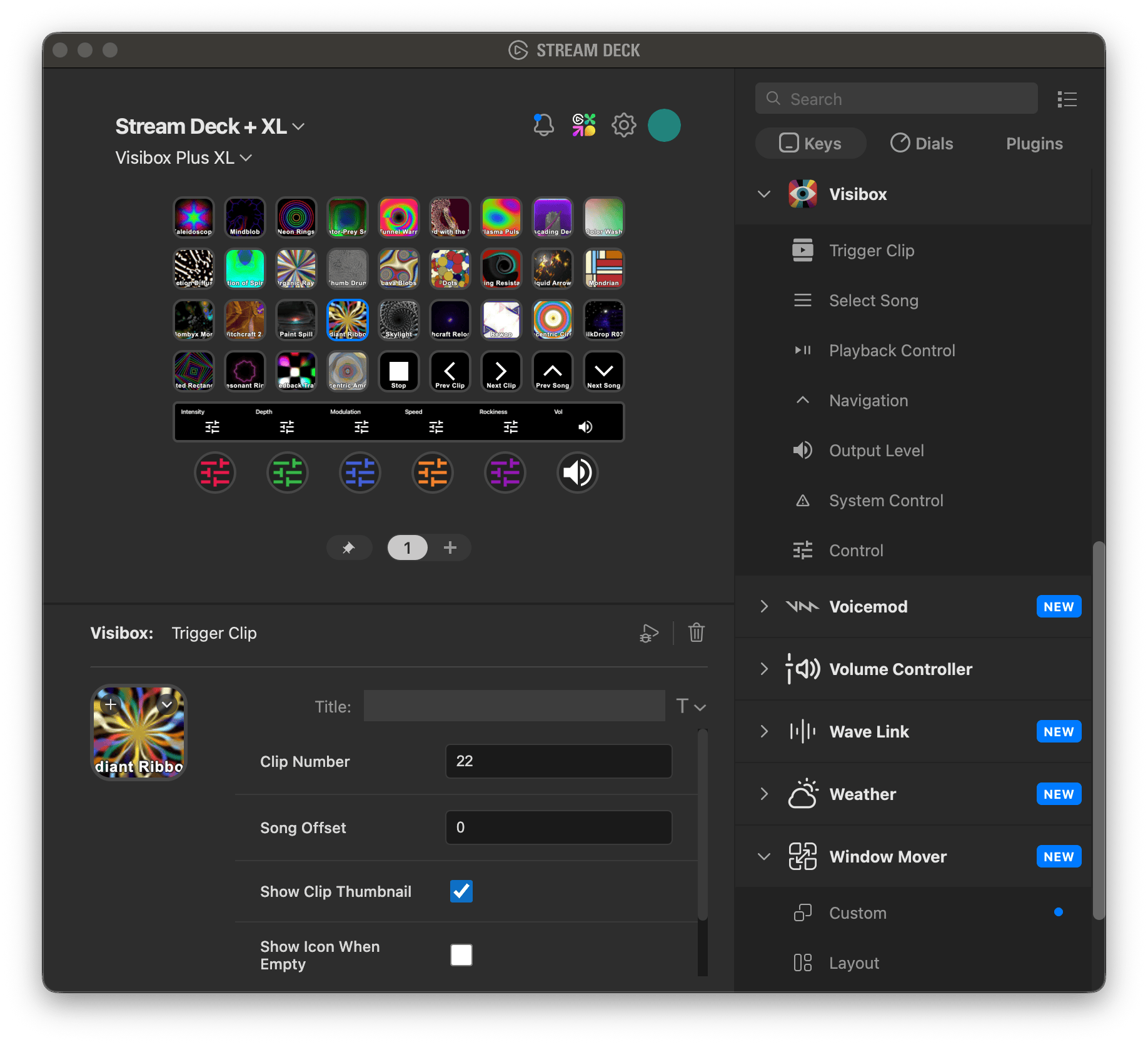The height and width of the screenshot is (1045, 1148).
Task: Select the orange Speed dial
Action: 433,472
